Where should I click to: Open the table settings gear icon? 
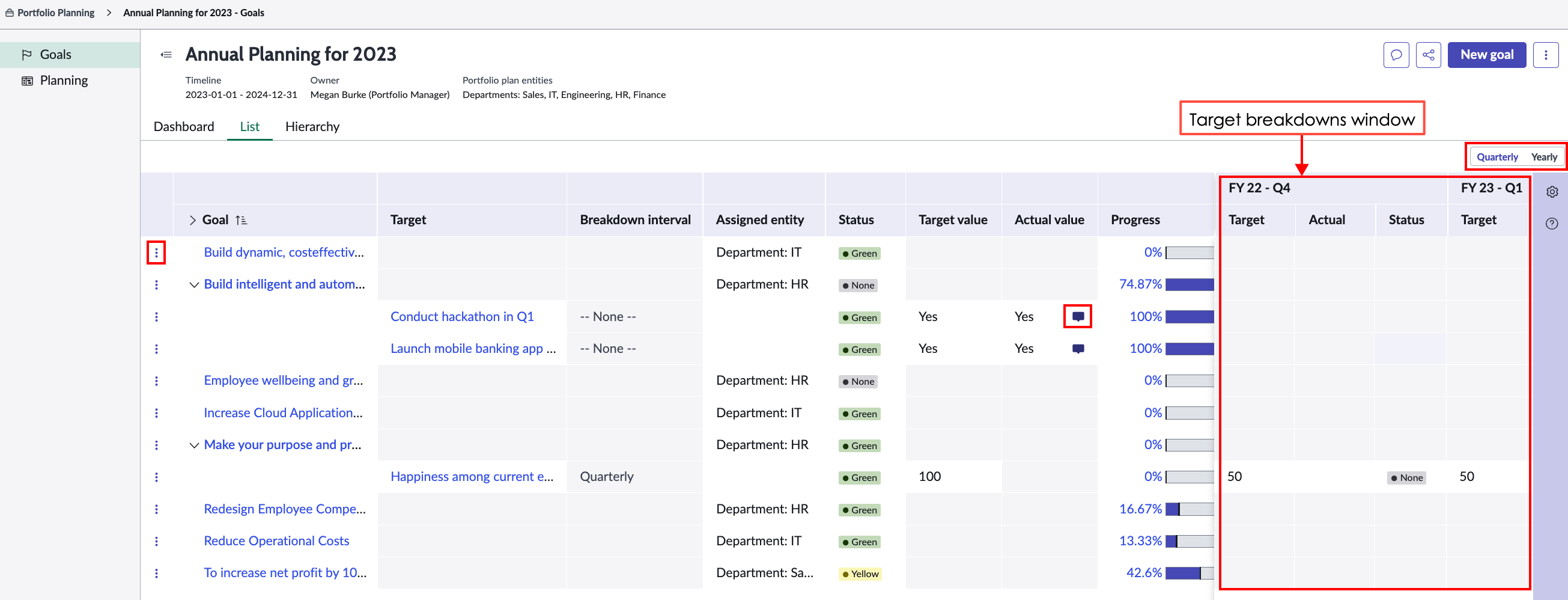(1552, 192)
